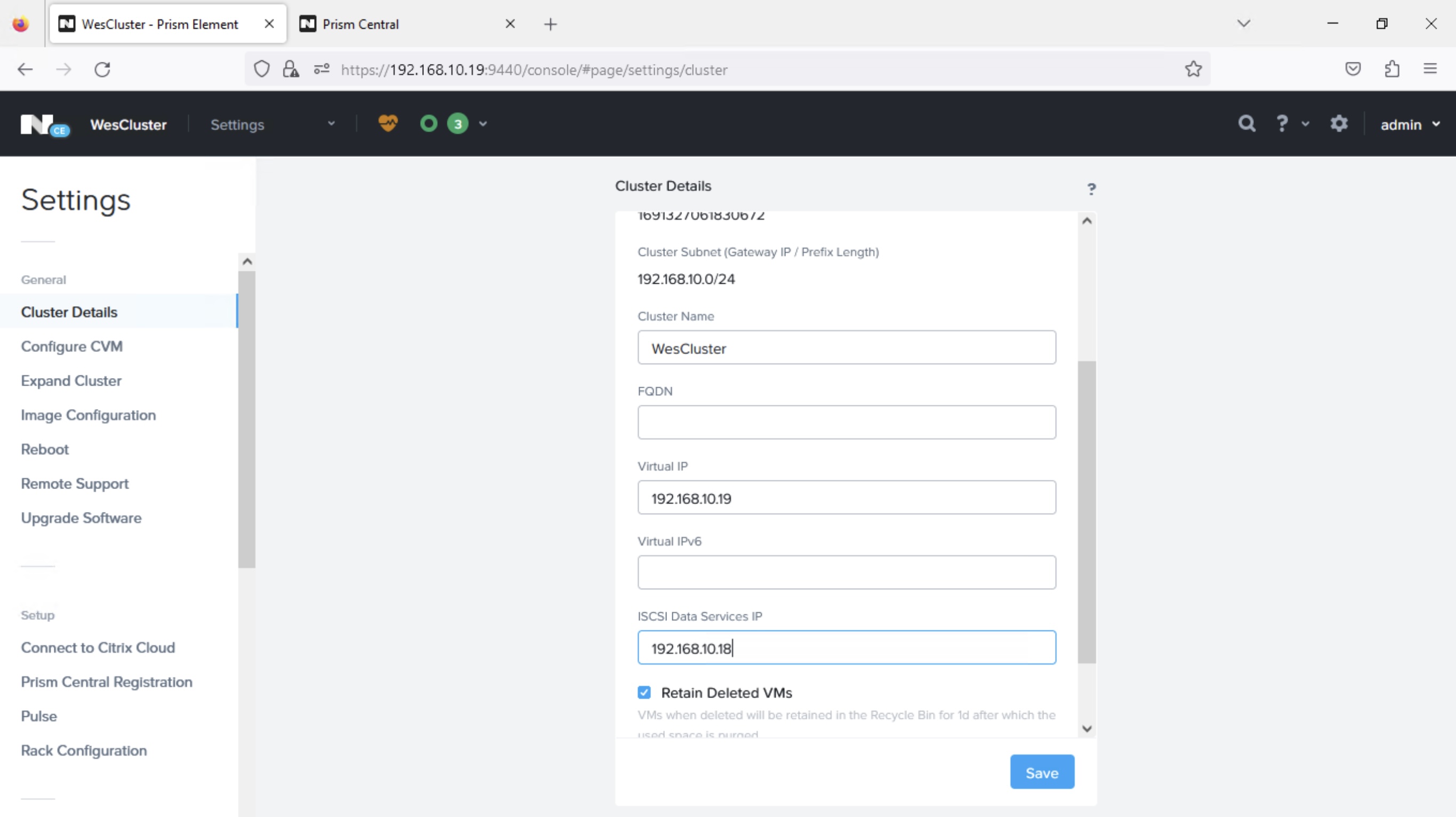Click the FQDN input field
Image resolution: width=1456 pixels, height=817 pixels.
click(x=846, y=422)
